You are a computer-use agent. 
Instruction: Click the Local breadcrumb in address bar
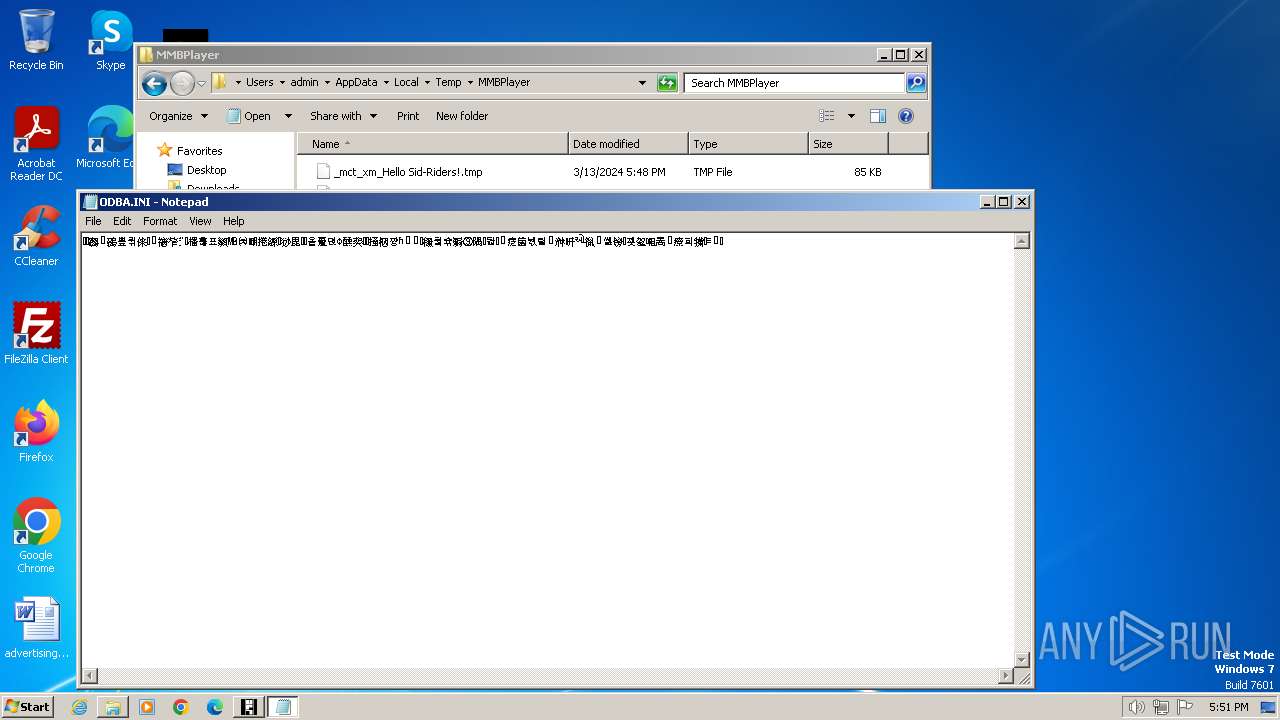(406, 83)
